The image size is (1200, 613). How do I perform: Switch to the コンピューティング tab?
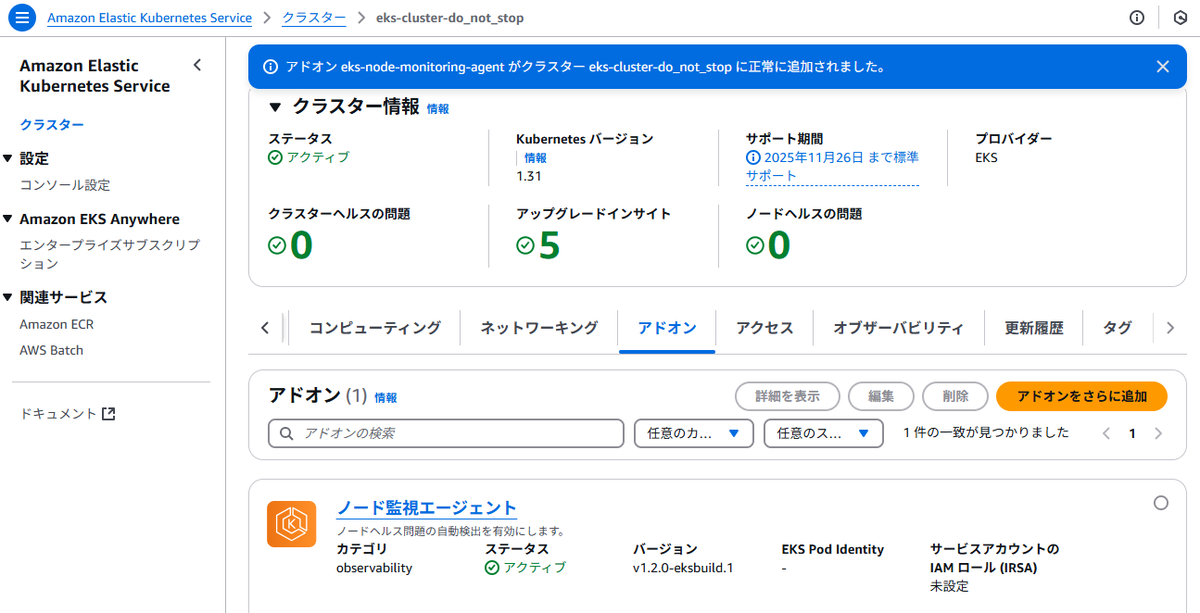point(375,328)
